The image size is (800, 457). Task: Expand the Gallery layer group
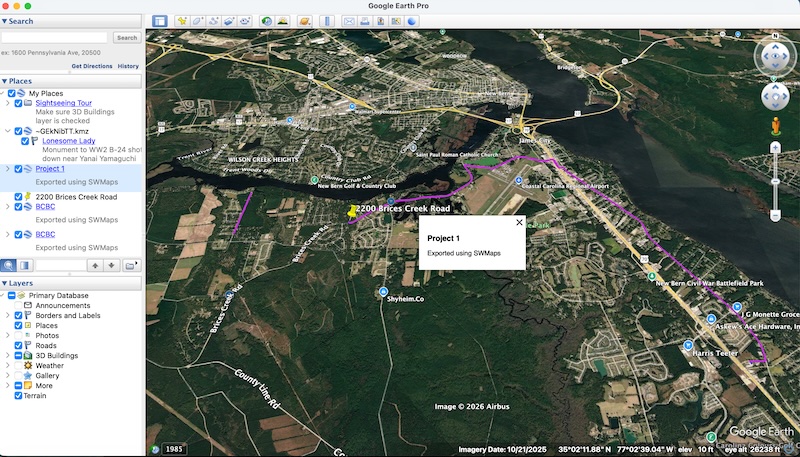pyautogui.click(x=8, y=376)
